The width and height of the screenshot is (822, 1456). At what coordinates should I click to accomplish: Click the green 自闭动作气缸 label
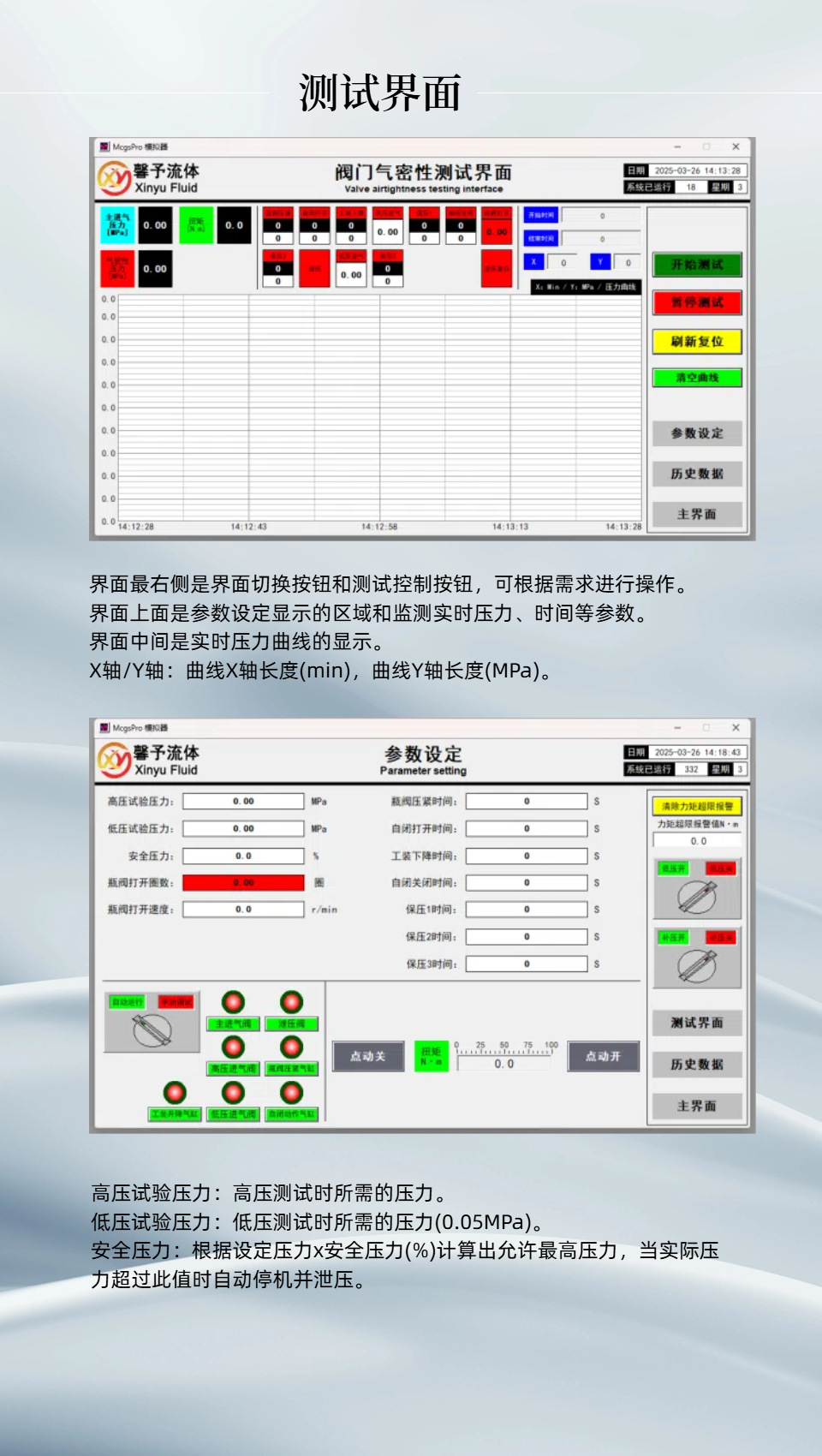(x=292, y=1114)
